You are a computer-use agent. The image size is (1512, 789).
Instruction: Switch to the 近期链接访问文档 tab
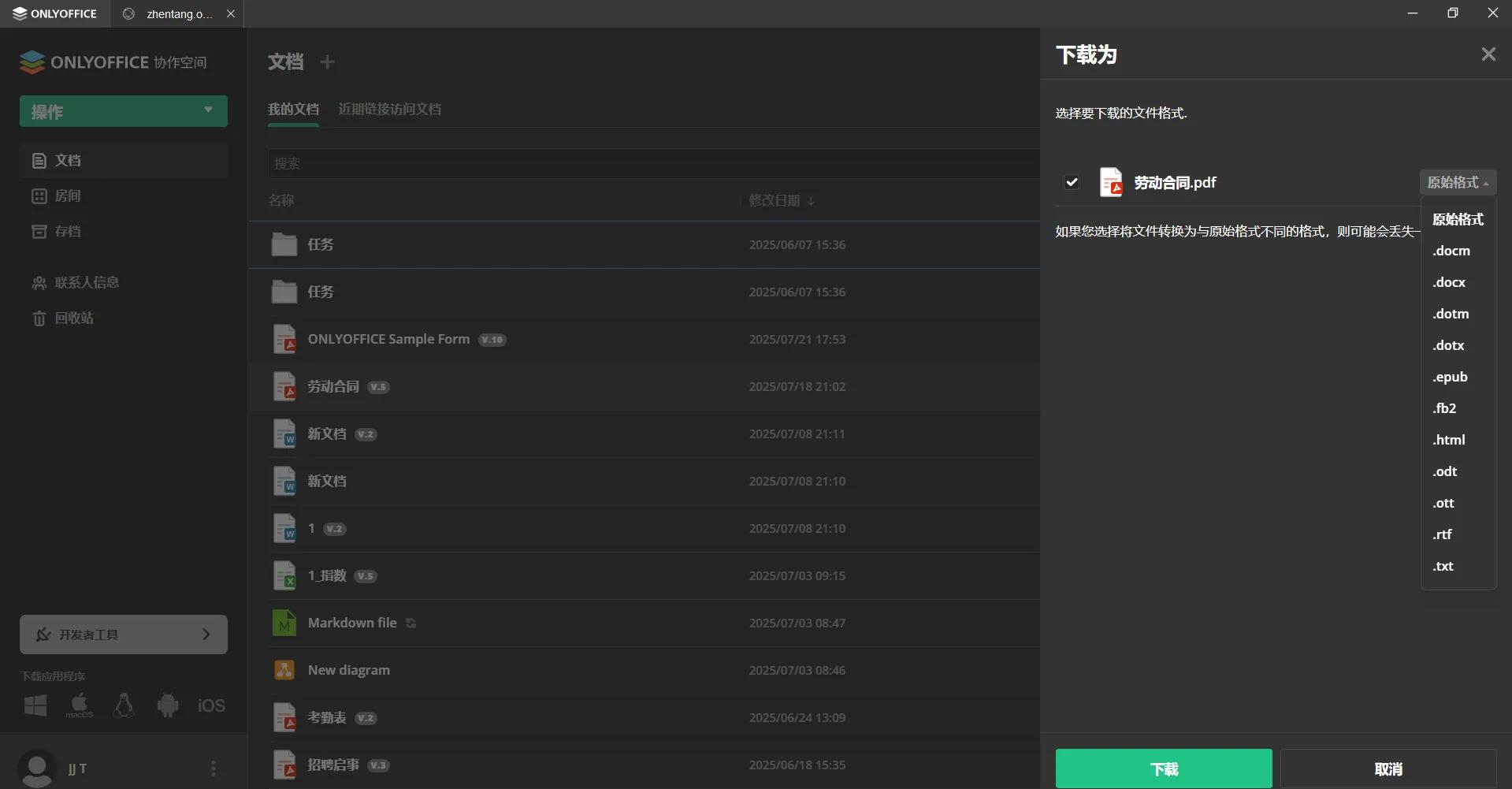[x=390, y=109]
